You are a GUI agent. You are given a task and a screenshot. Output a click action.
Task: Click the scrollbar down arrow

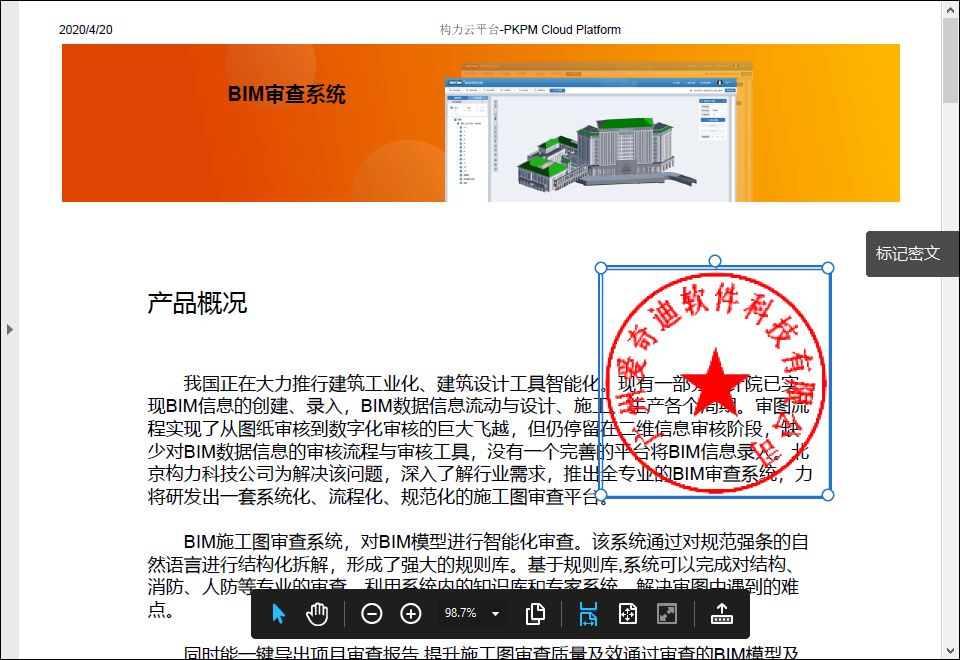pyautogui.click(x=950, y=651)
